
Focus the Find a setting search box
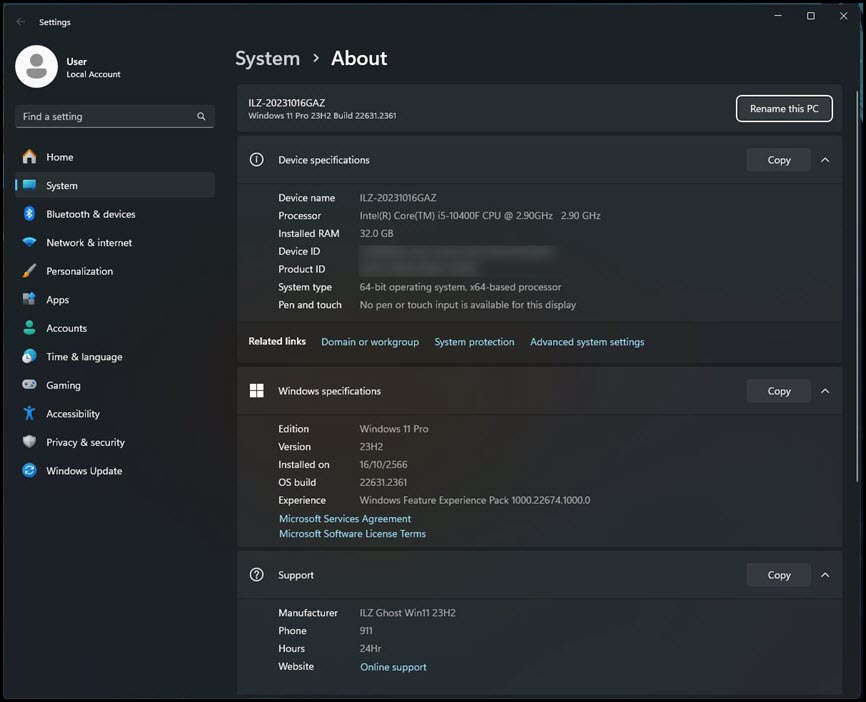pos(115,117)
